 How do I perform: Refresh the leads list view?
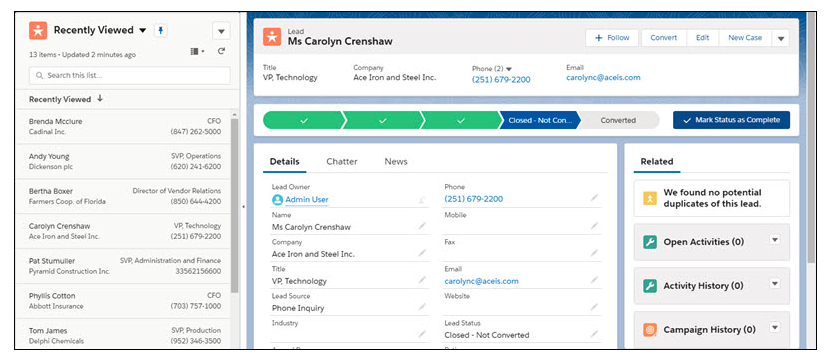click(x=221, y=51)
